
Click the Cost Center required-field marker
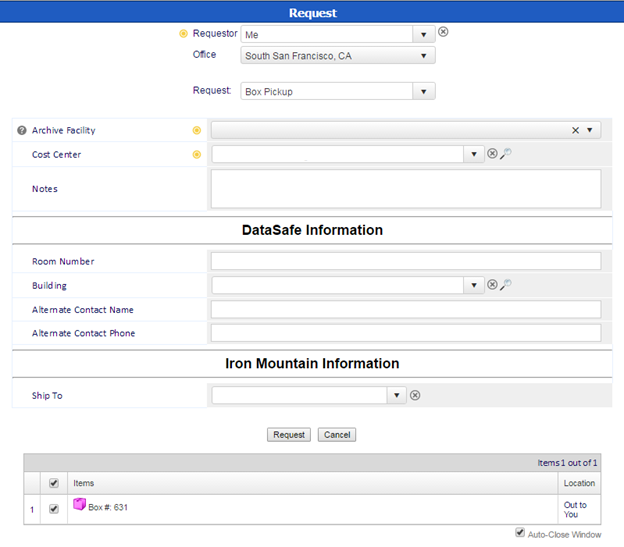point(197,154)
